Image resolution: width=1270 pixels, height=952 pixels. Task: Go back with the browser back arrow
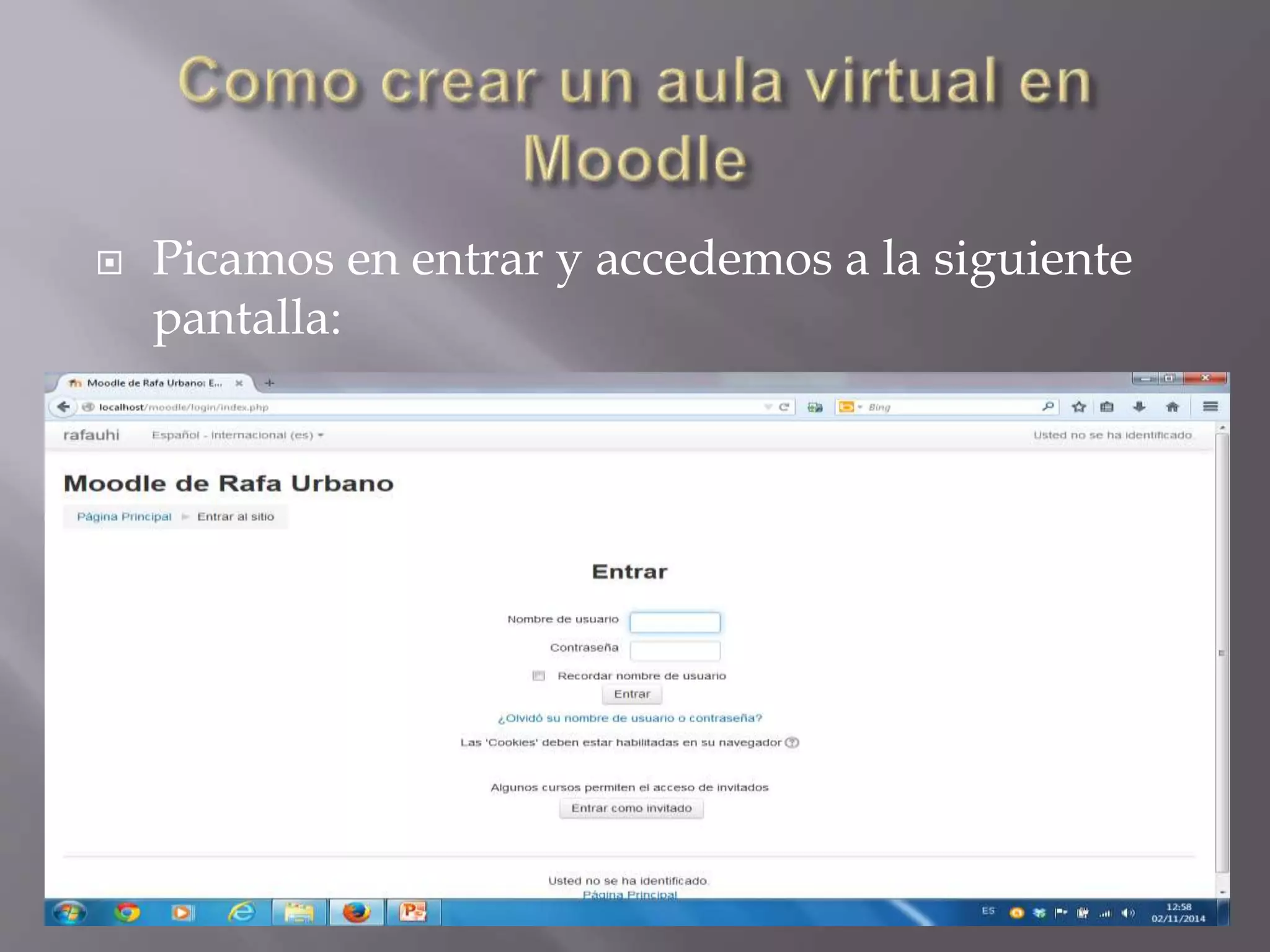click(63, 407)
